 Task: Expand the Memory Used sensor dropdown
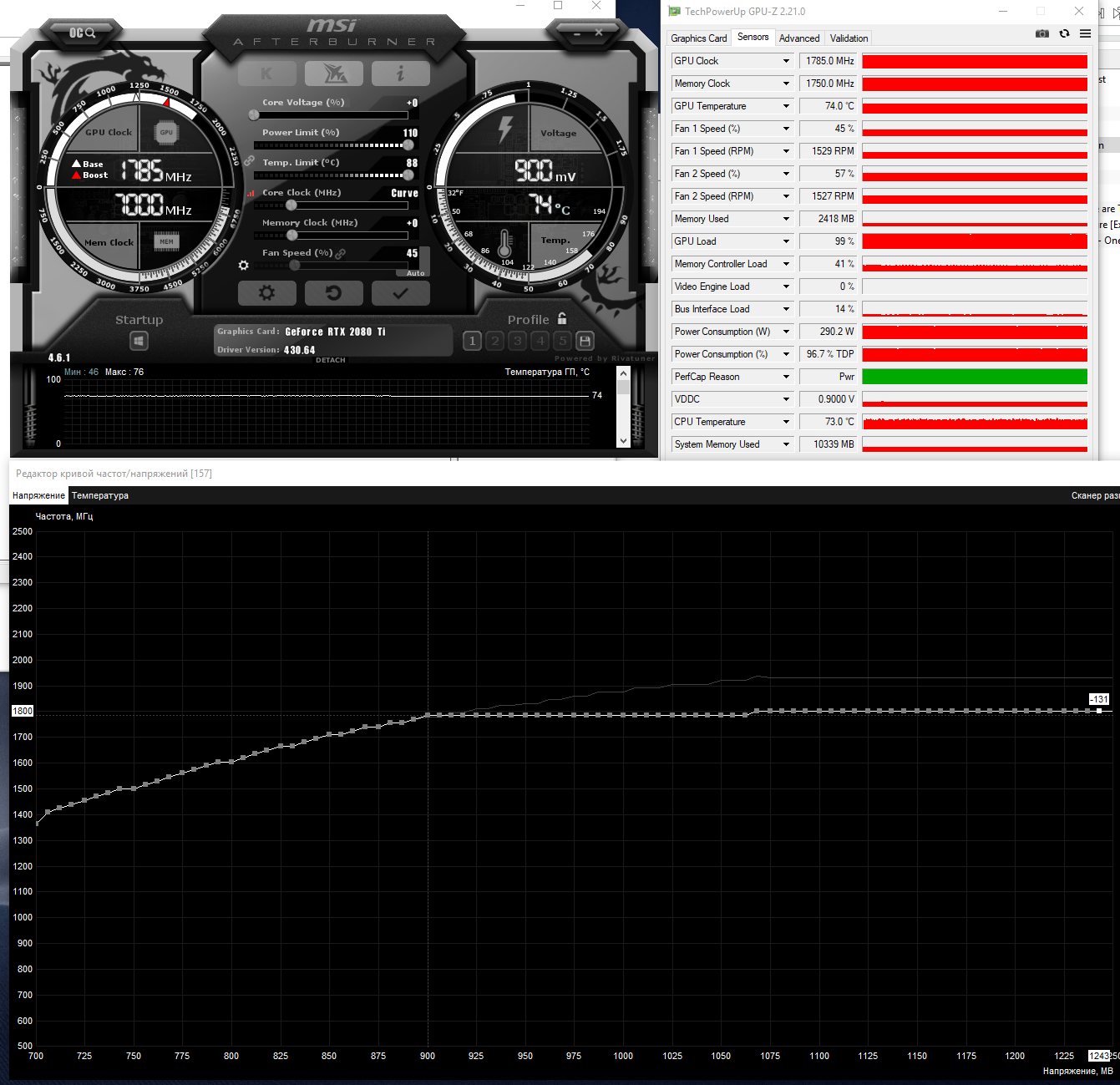tap(786, 219)
